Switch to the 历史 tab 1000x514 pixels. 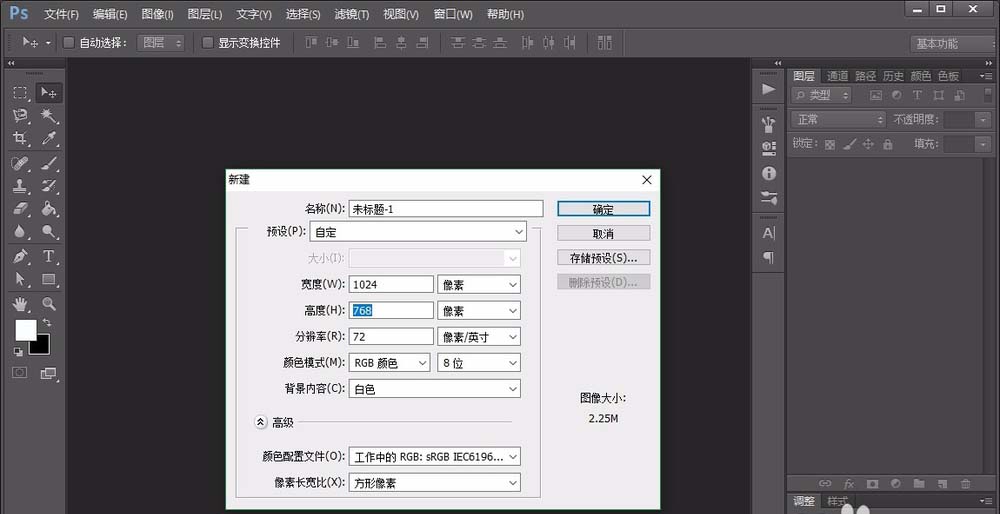click(x=893, y=76)
